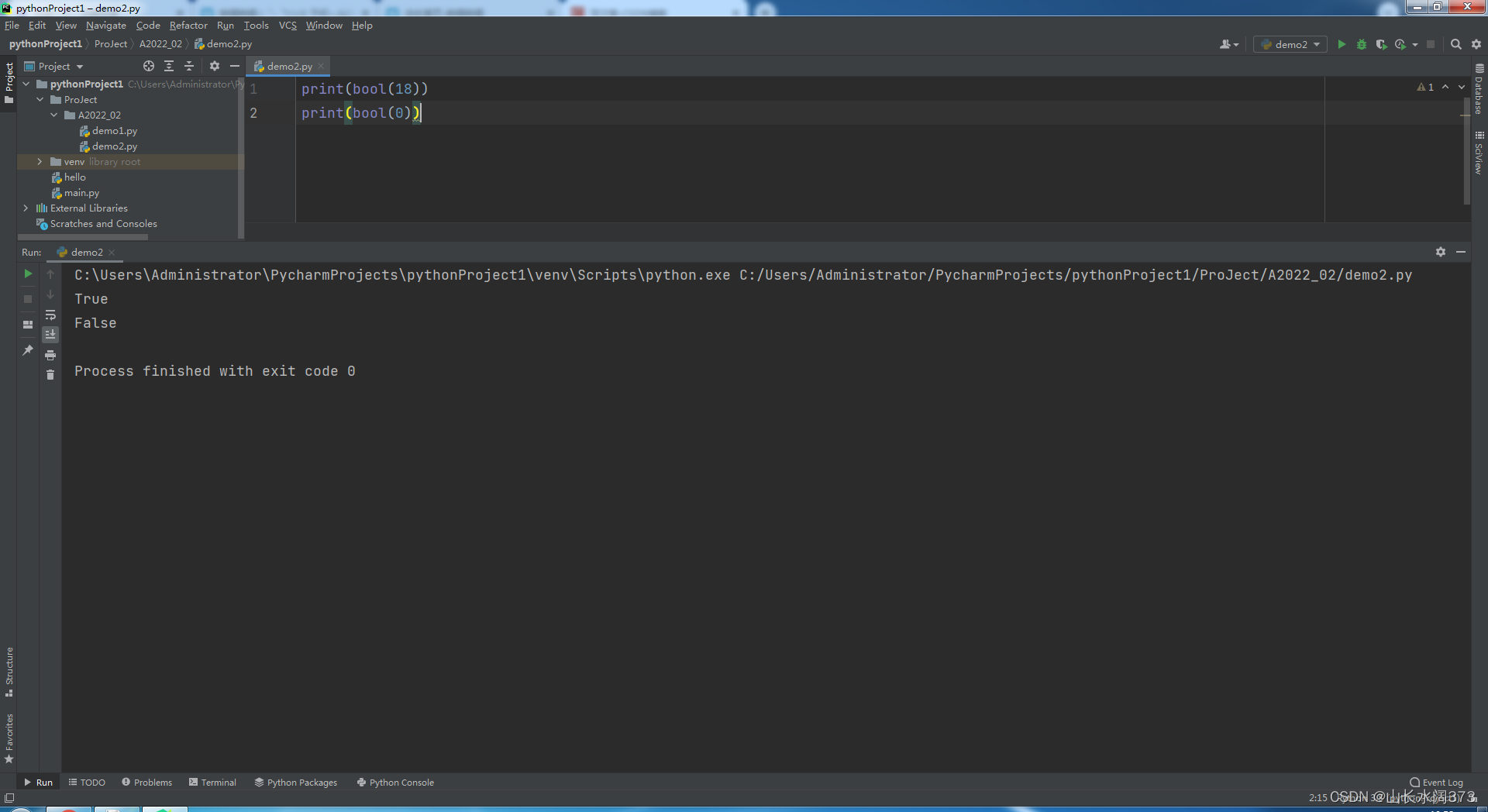Click the grey Stop square in top toolbar

point(1431,44)
